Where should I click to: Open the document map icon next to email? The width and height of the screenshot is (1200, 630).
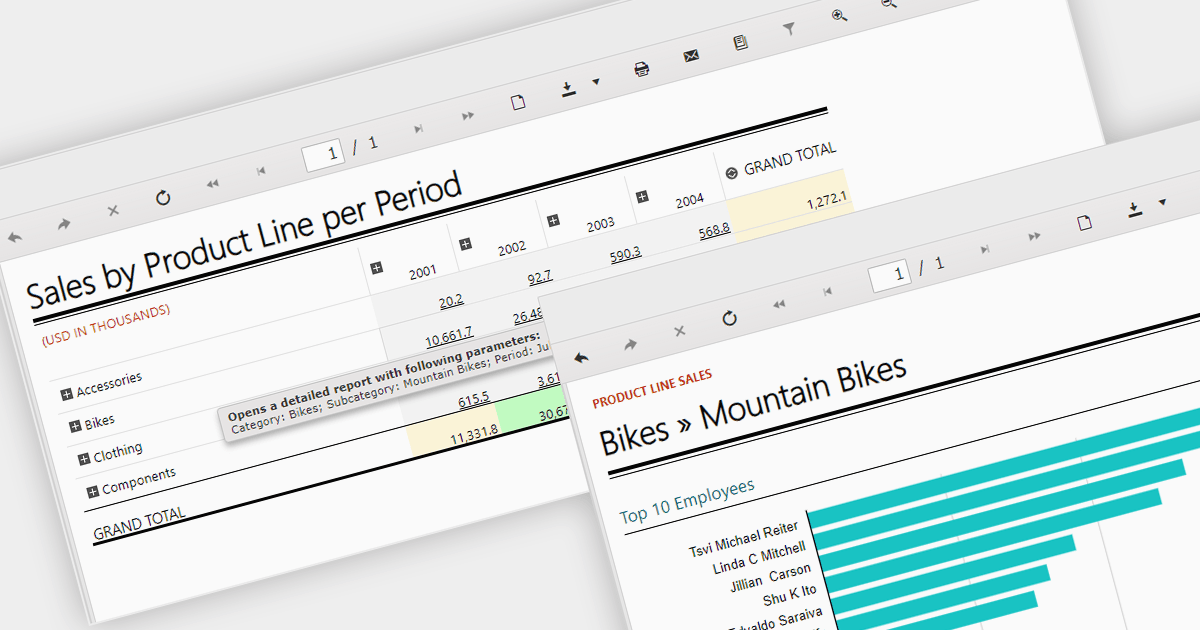pos(740,43)
